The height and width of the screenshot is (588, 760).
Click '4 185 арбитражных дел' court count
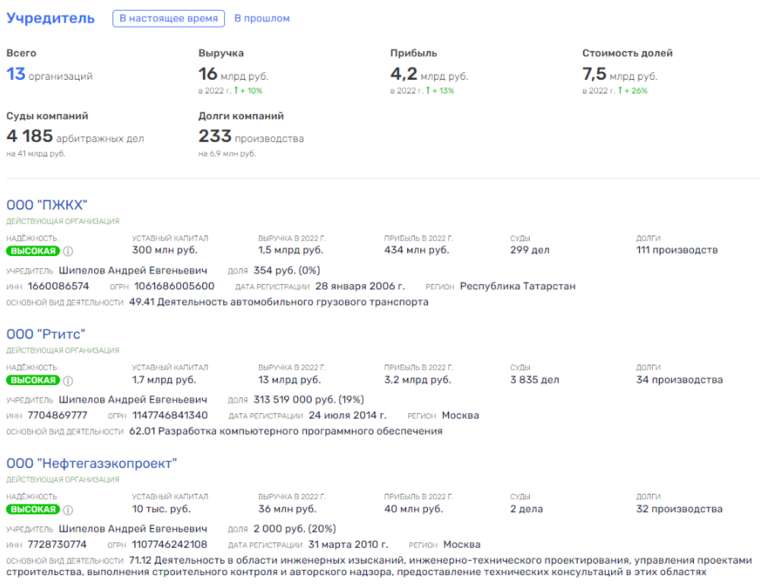coord(75,137)
